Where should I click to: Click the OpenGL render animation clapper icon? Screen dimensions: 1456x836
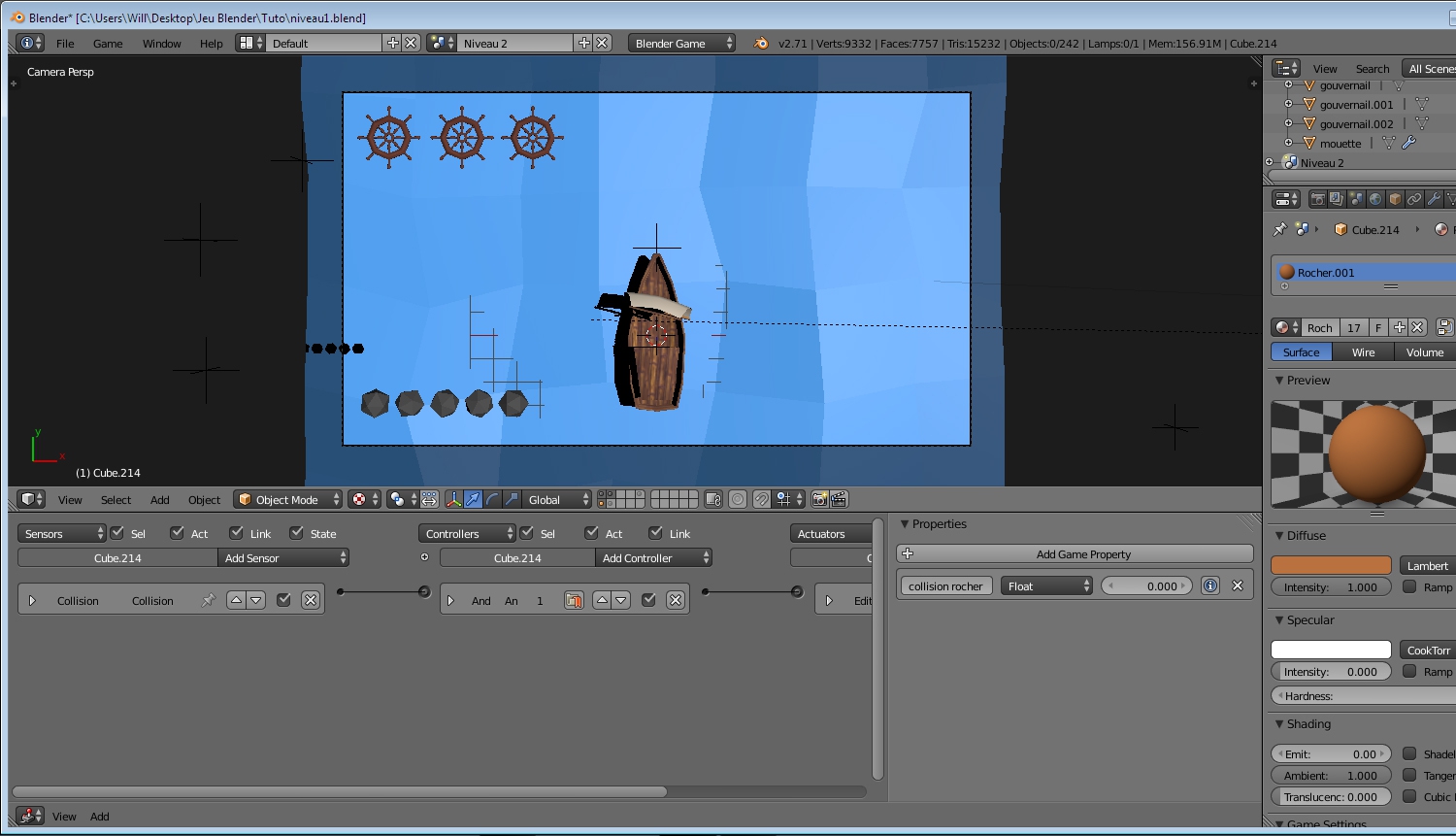click(x=840, y=499)
